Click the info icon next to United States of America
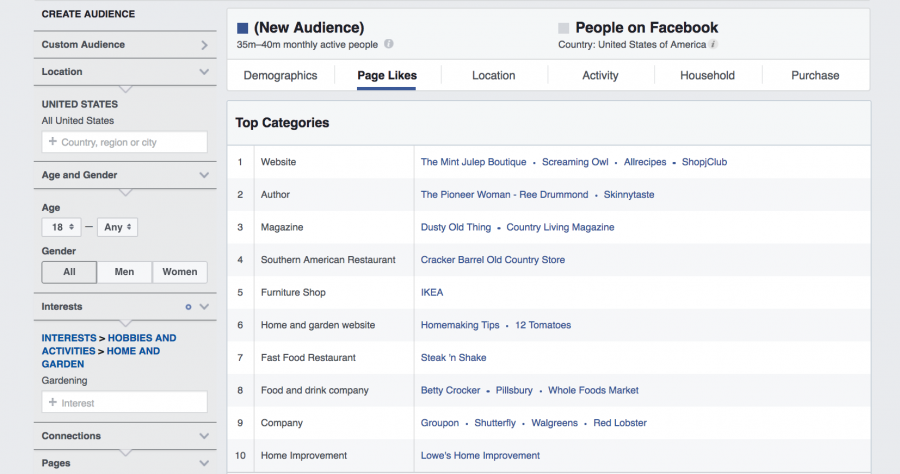The height and width of the screenshot is (474, 900). pyautogui.click(x=713, y=44)
